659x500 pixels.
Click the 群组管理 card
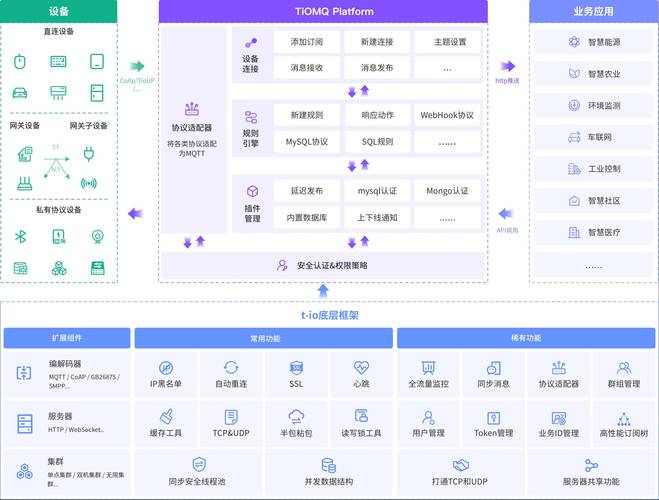tap(624, 374)
